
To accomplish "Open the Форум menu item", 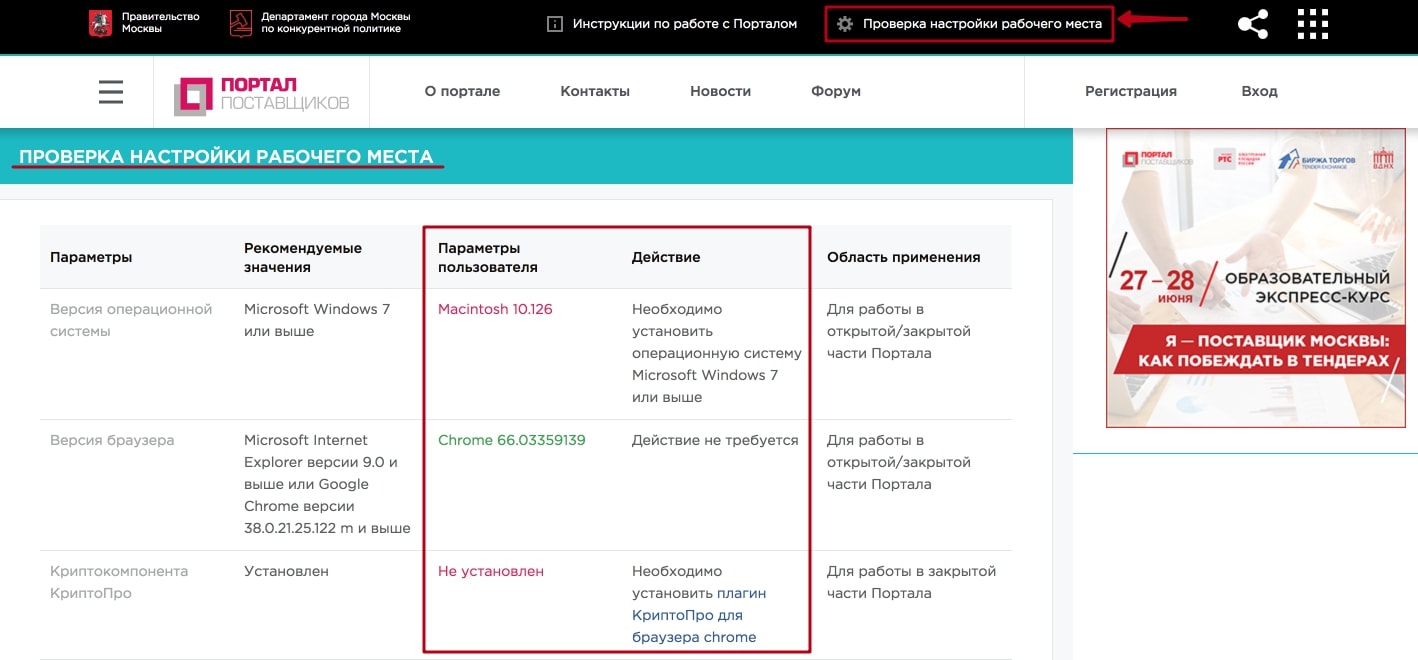I will [836, 91].
